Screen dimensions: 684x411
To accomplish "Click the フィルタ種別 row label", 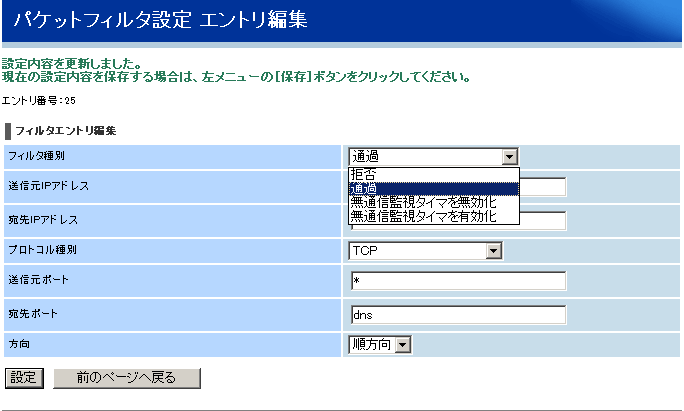I will click(35, 157).
